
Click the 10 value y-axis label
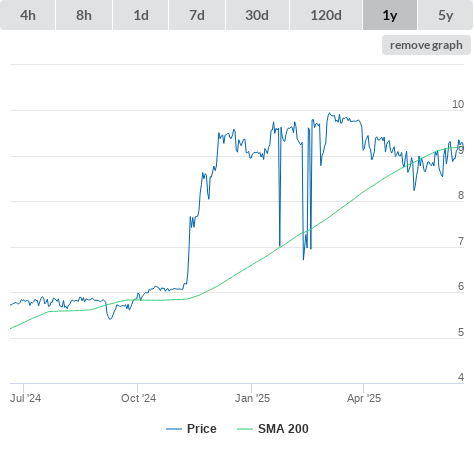tap(458, 104)
